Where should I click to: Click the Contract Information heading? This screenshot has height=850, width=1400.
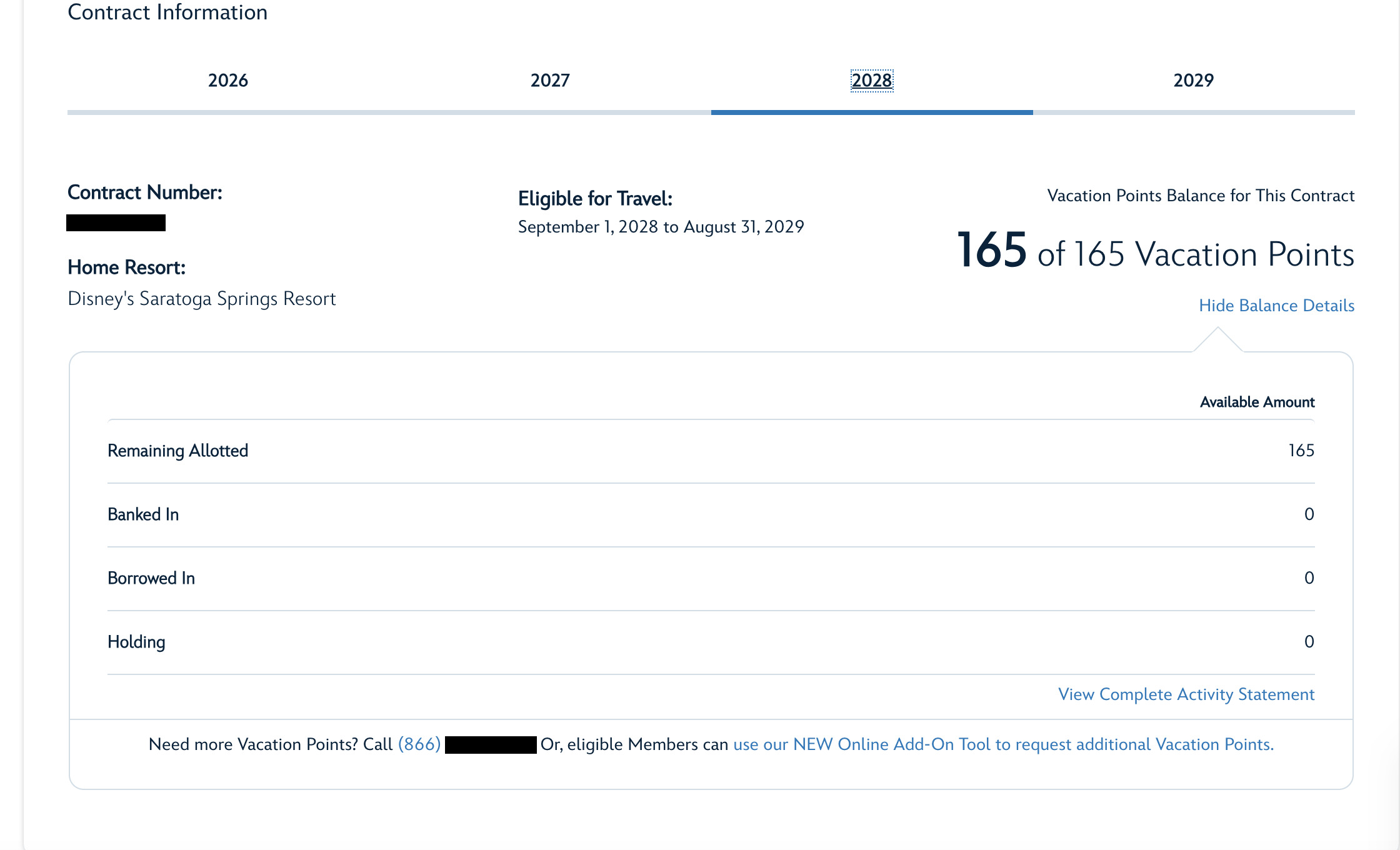tap(167, 12)
